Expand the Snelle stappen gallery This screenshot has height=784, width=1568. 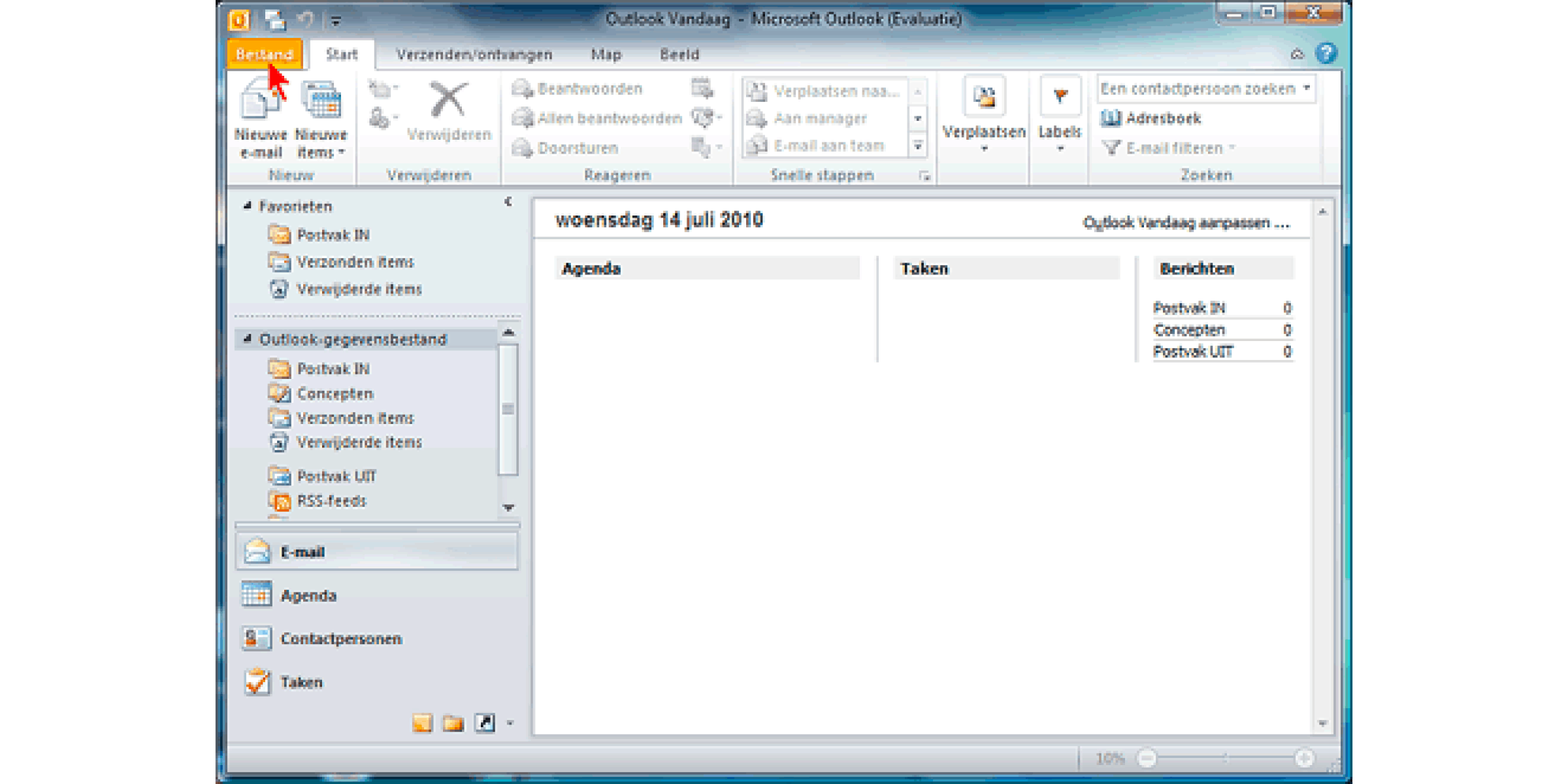[x=918, y=145]
